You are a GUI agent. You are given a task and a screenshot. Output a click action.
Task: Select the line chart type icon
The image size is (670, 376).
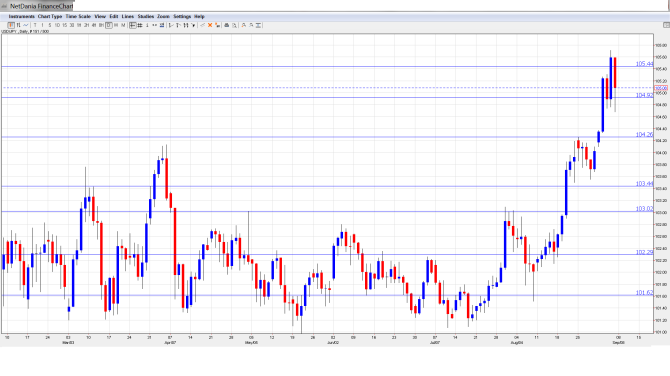(x=26, y=25)
